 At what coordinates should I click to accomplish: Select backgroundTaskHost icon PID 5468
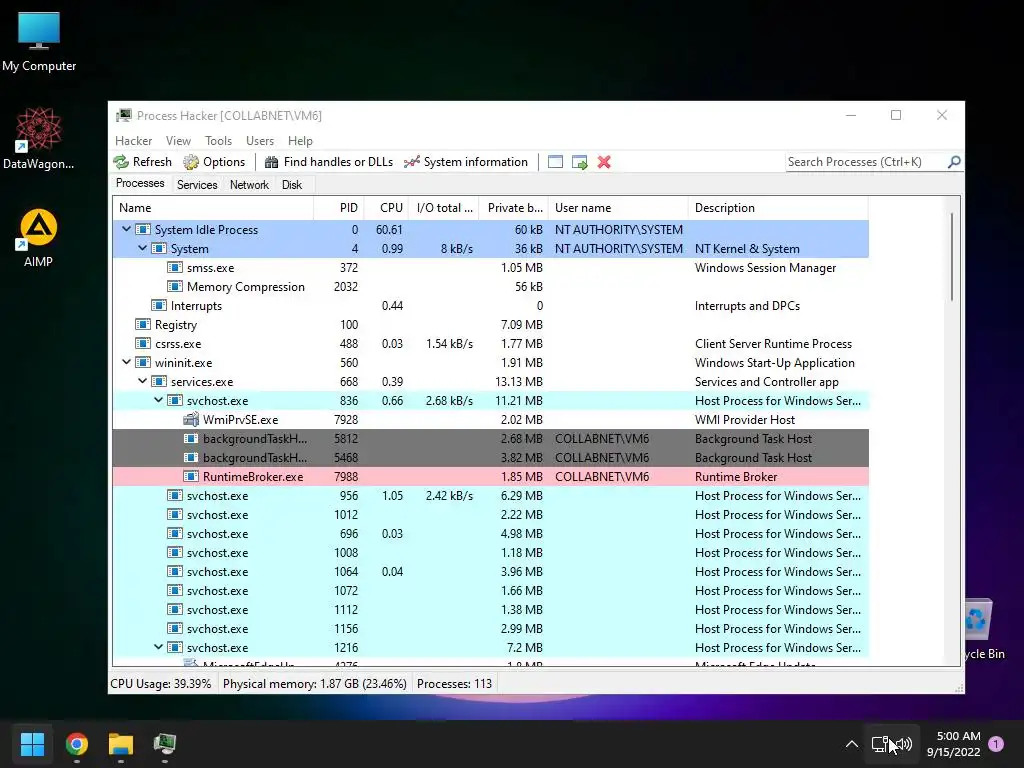[x=191, y=457]
